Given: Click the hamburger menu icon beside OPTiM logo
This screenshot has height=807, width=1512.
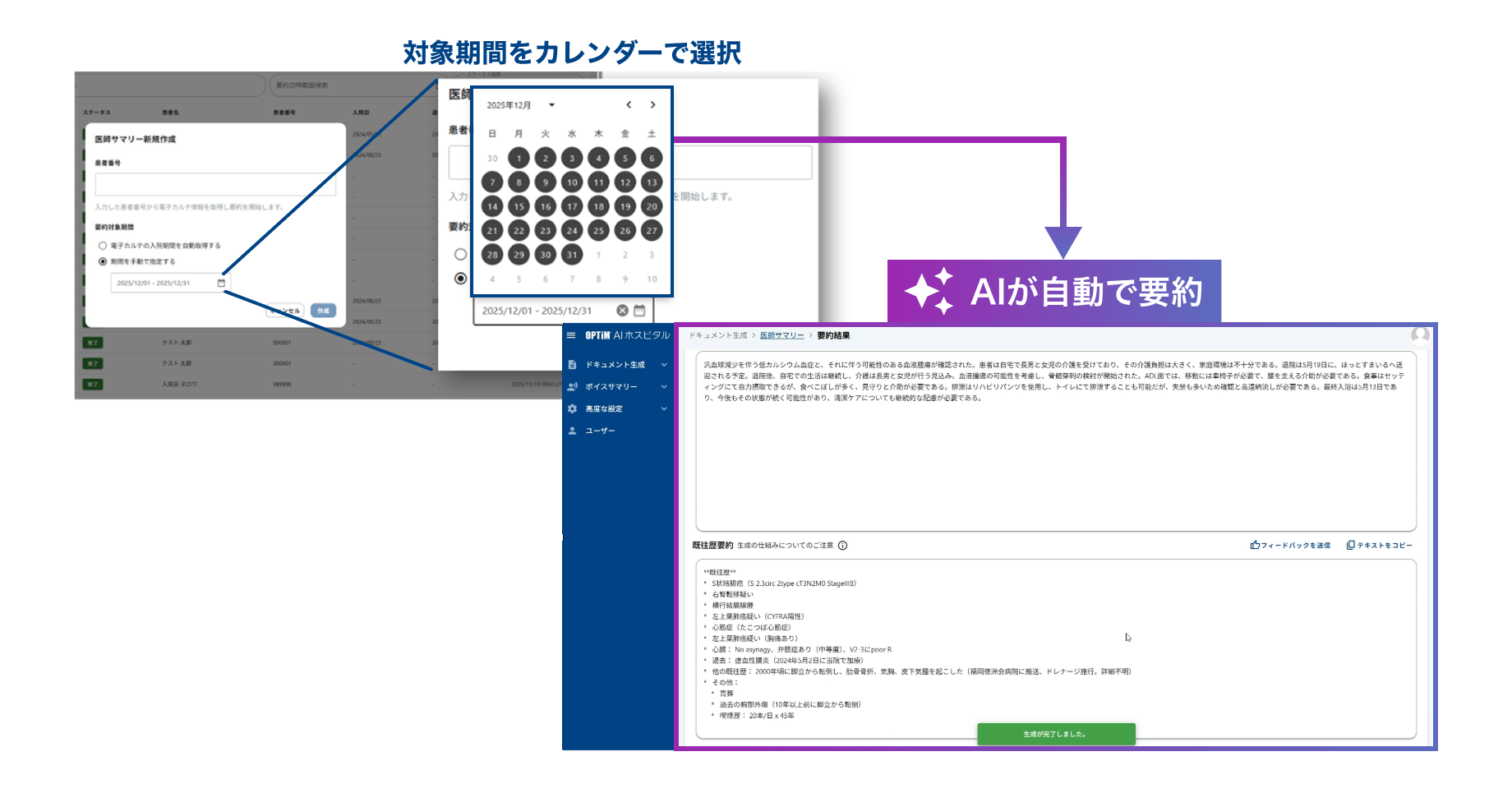Looking at the screenshot, I should click(571, 335).
